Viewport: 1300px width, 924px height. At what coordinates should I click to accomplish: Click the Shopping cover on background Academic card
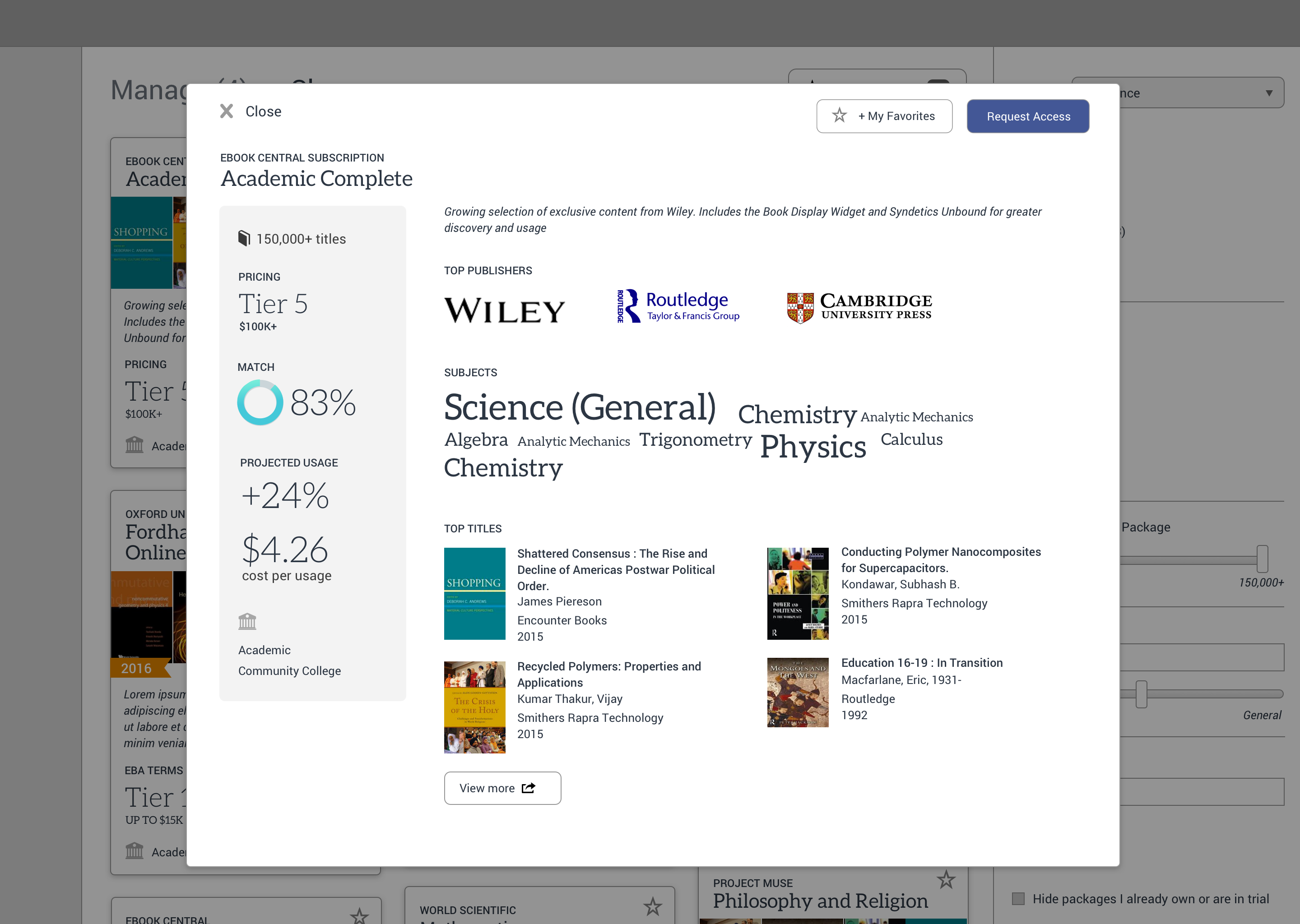pyautogui.click(x=142, y=242)
